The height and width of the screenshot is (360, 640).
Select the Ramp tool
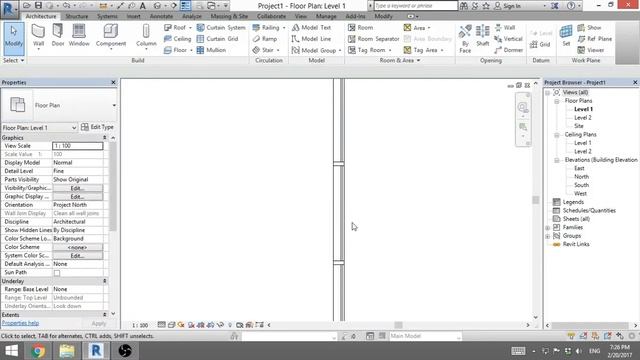tap(264, 39)
